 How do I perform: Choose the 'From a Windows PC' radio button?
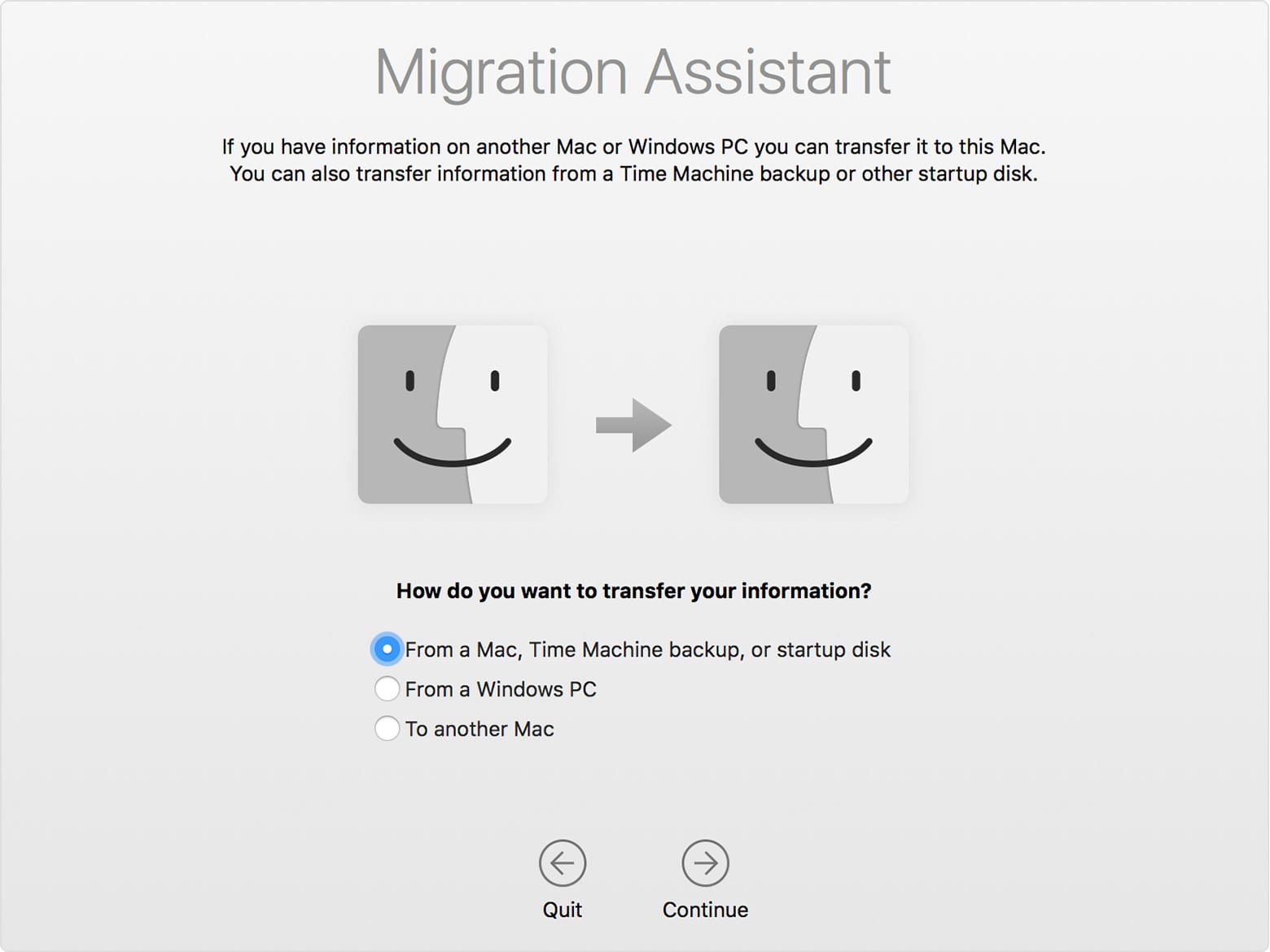point(387,689)
